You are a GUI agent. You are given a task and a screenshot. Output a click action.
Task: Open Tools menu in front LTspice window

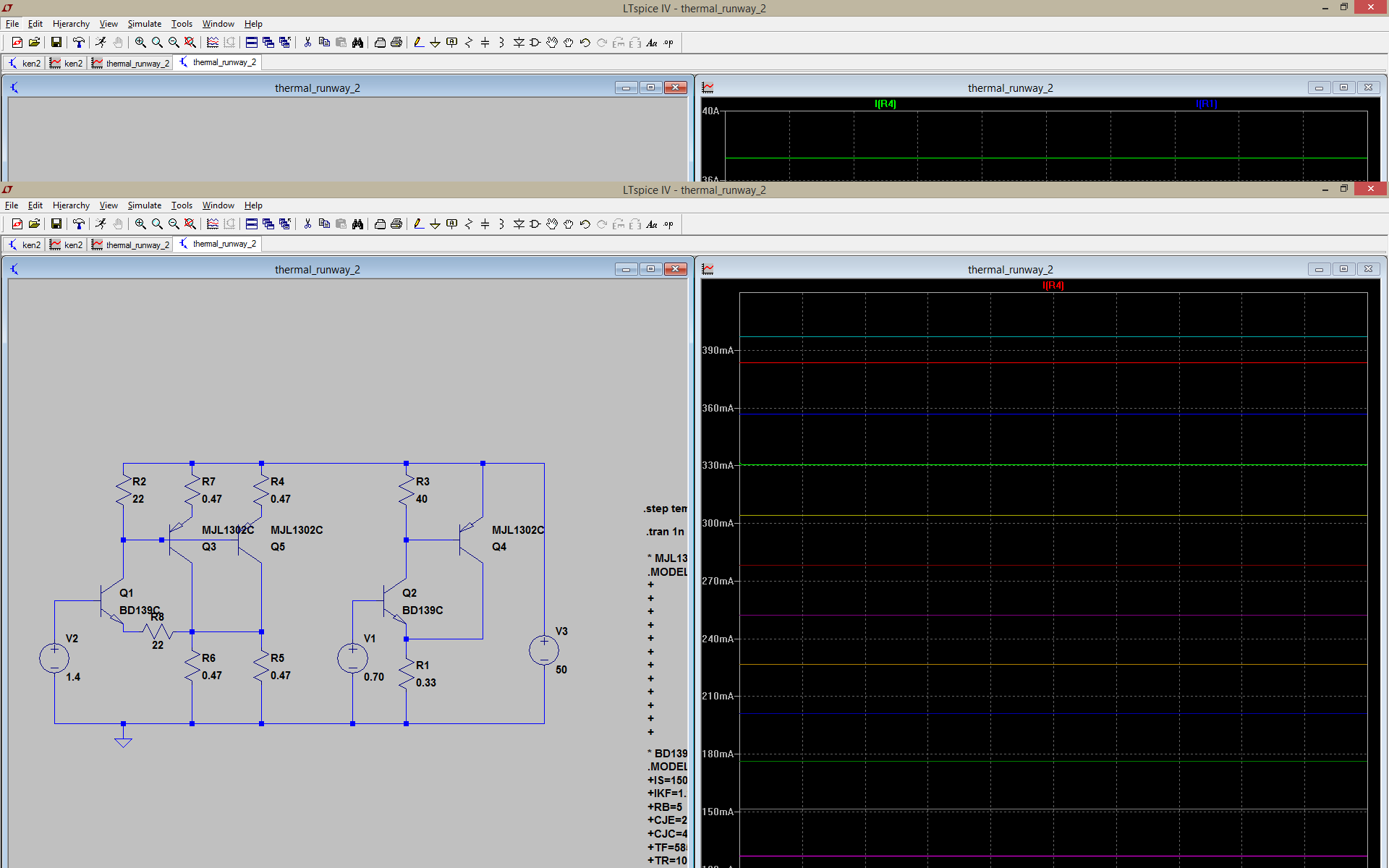(x=182, y=205)
